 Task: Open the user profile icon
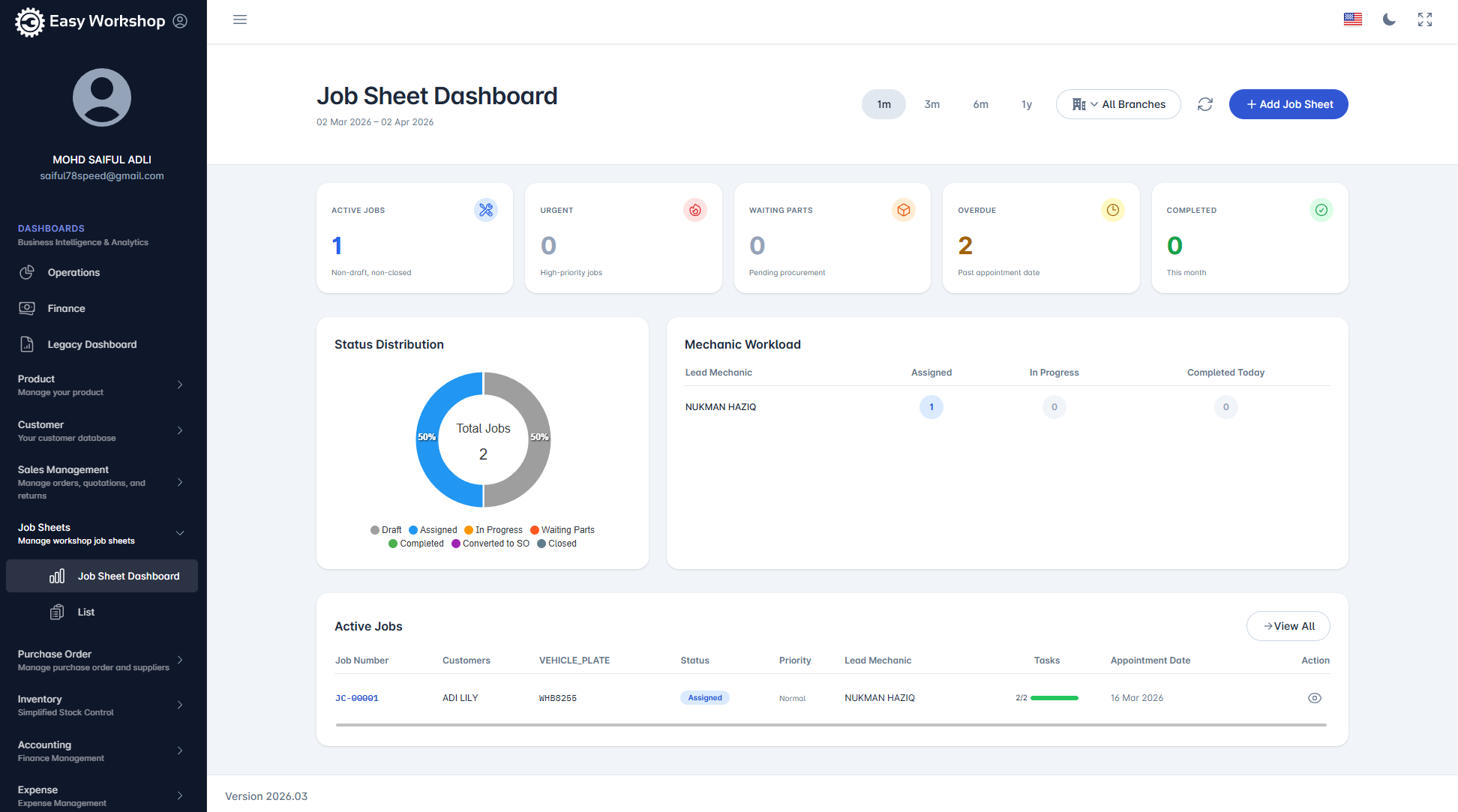pyautogui.click(x=180, y=21)
